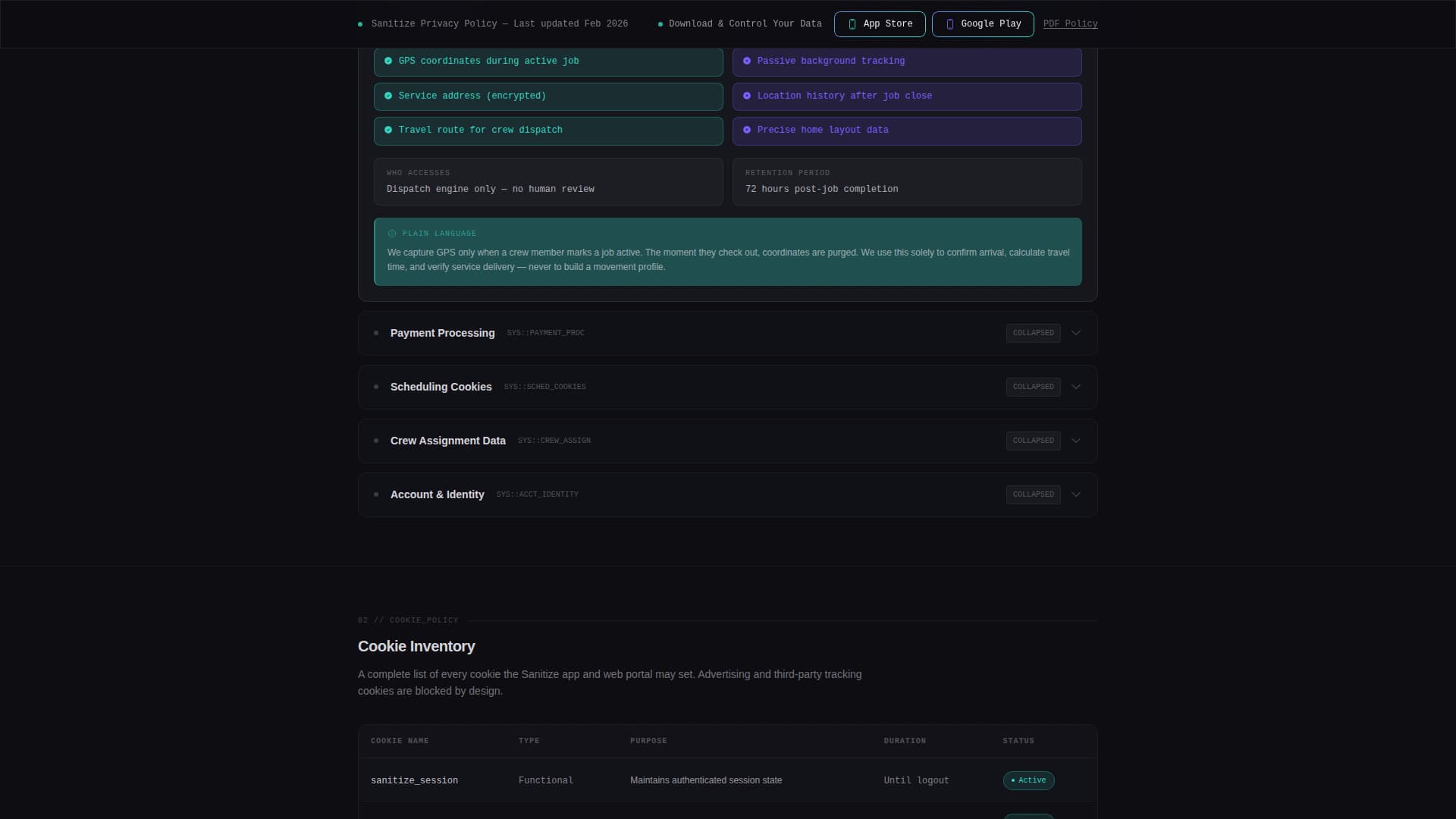Screen dimensions: 1456x819
Task: Click COLLAPSED badge on Crew Assignment Data row
Action: (1033, 441)
